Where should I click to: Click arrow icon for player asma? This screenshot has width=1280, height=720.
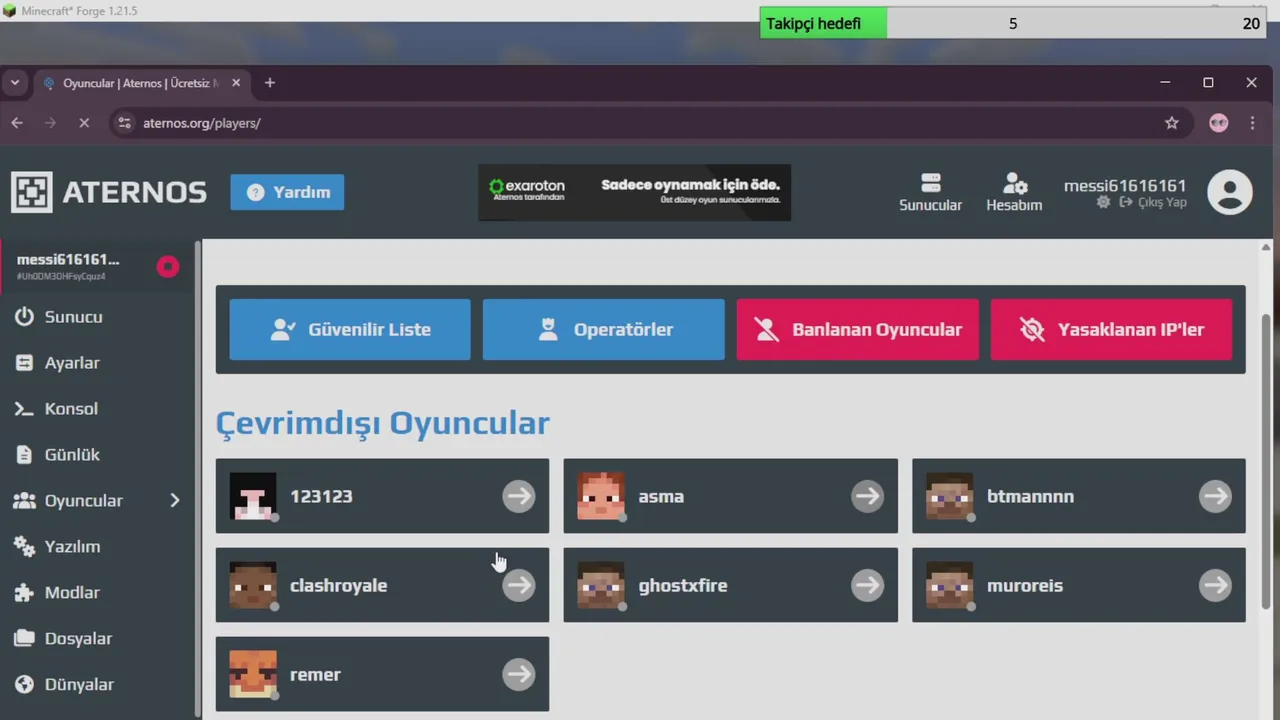[x=867, y=496]
